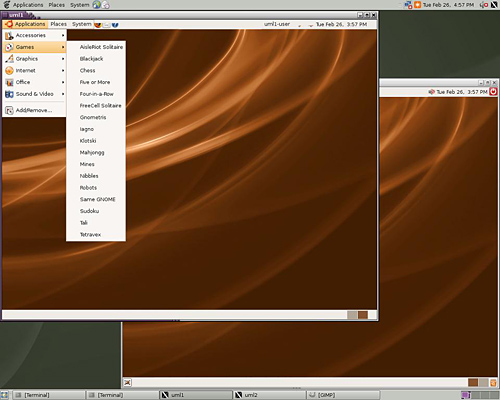Click the black X icon in host tray

494,5
